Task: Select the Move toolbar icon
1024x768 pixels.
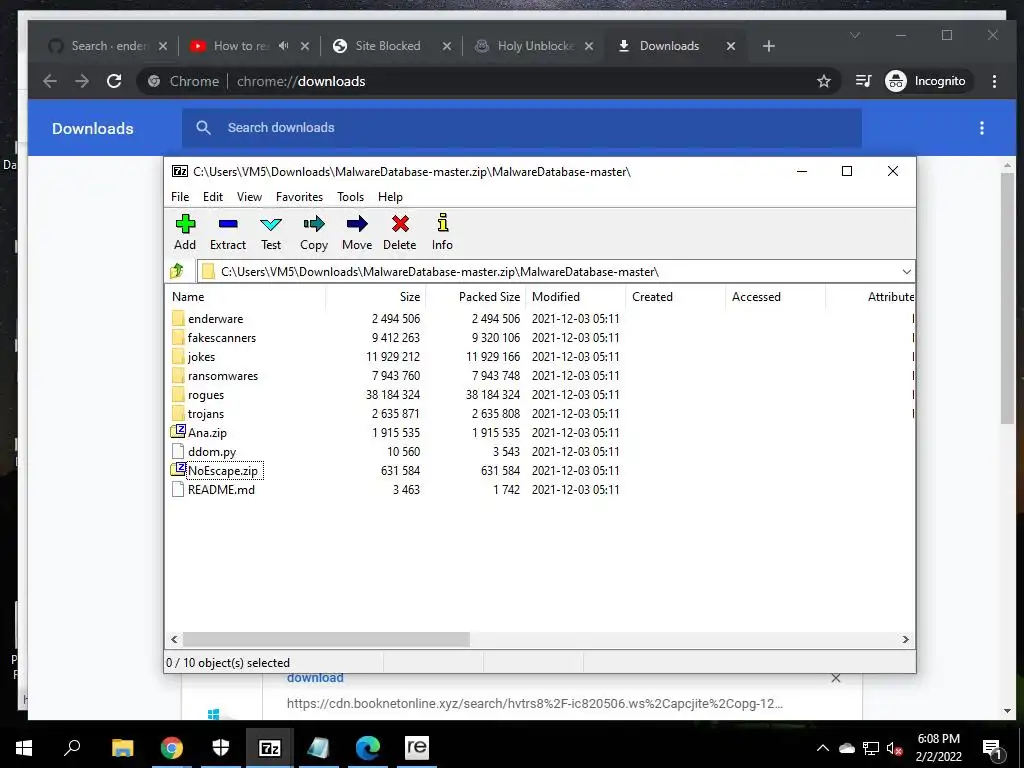Action: coord(357,232)
